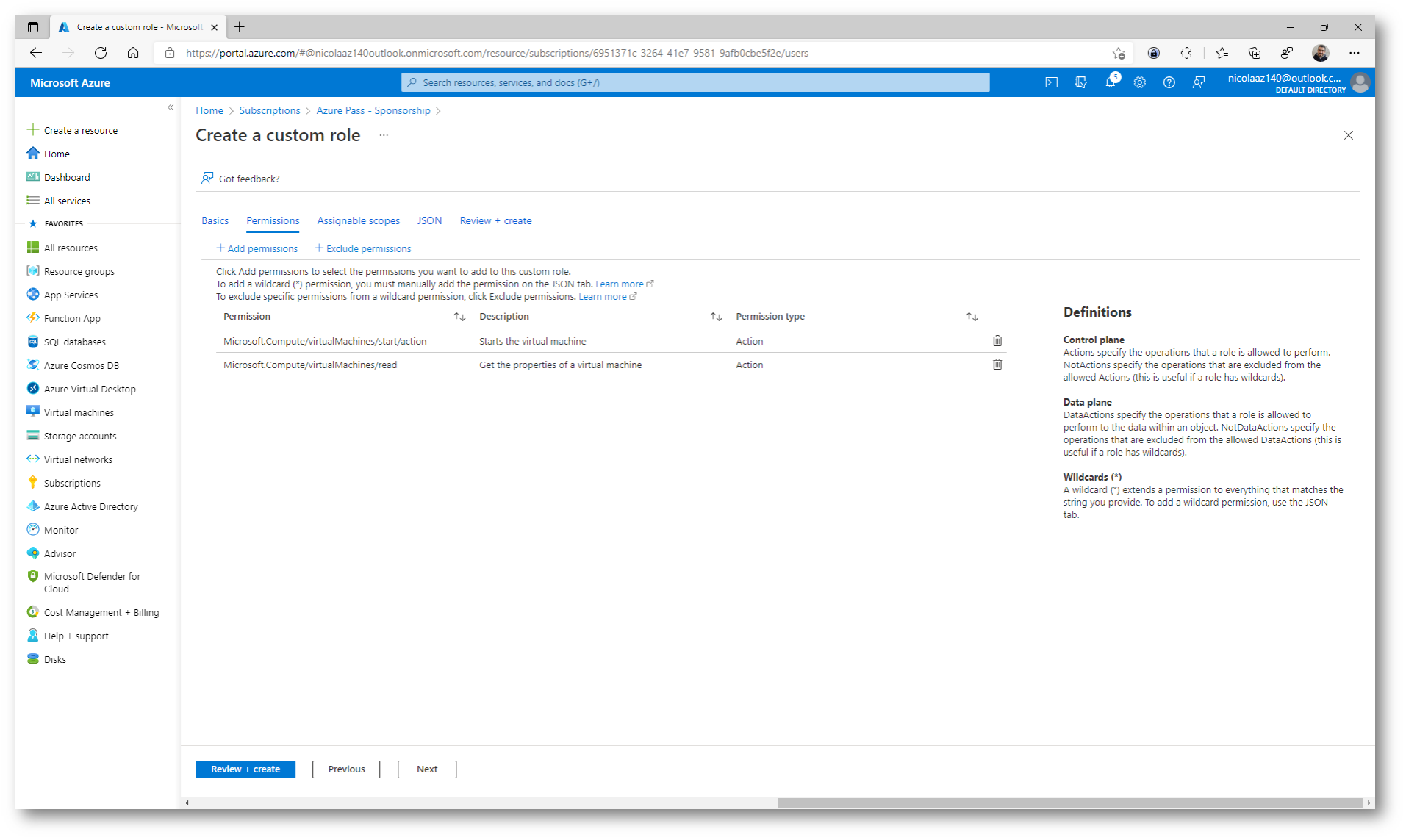Open Function App in sidebar
1406x840 pixels.
tap(64, 318)
